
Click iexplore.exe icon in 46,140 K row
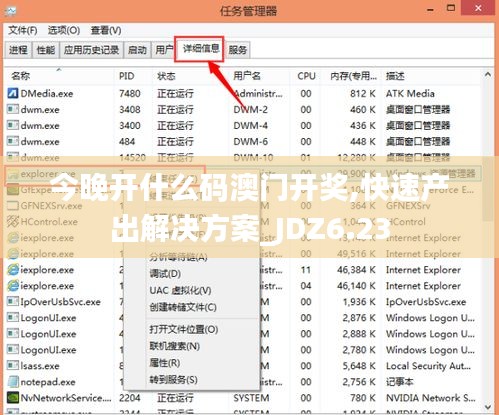pyautogui.click(x=13, y=286)
